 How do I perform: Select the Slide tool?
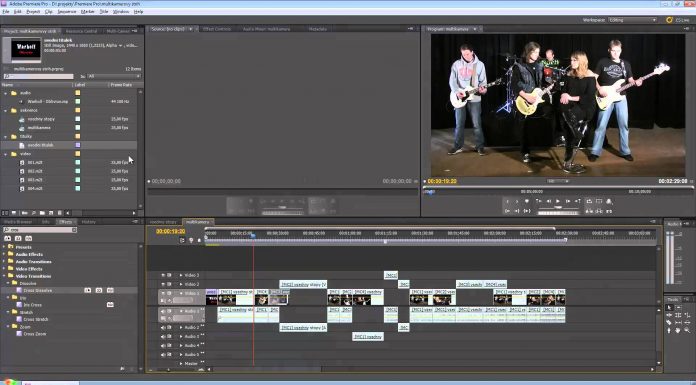pyautogui.click(x=687, y=322)
